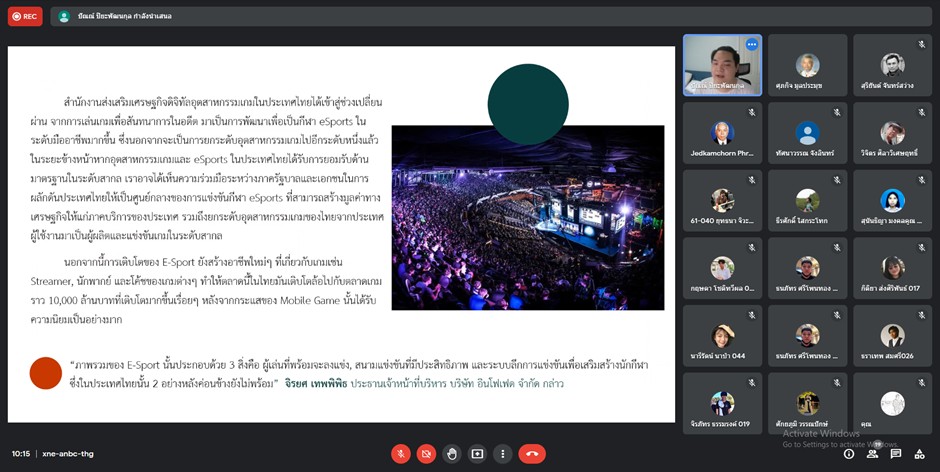Click the dark green circle on the slide
940x472 pixels.
(528, 103)
